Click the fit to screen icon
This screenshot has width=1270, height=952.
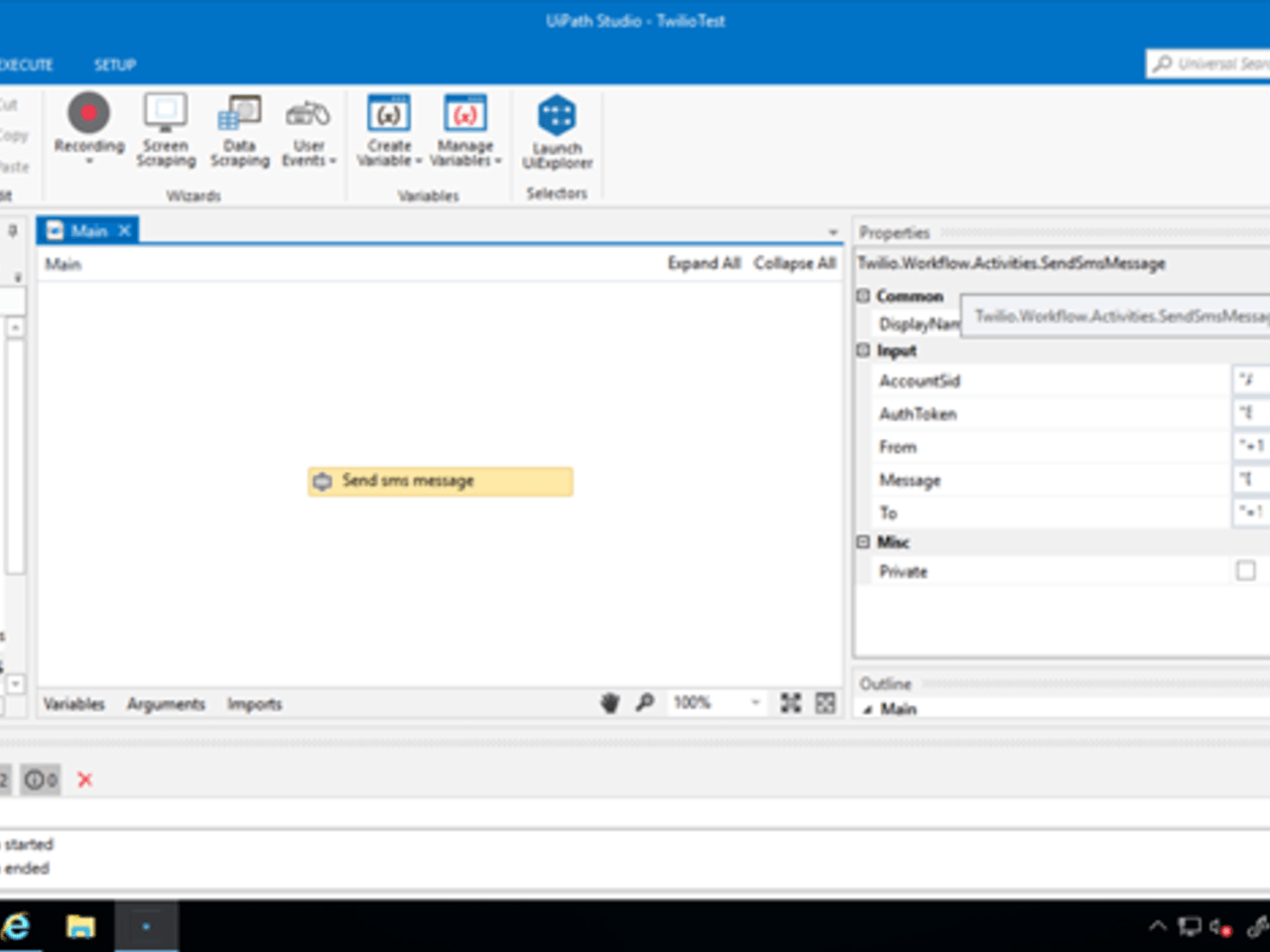791,703
